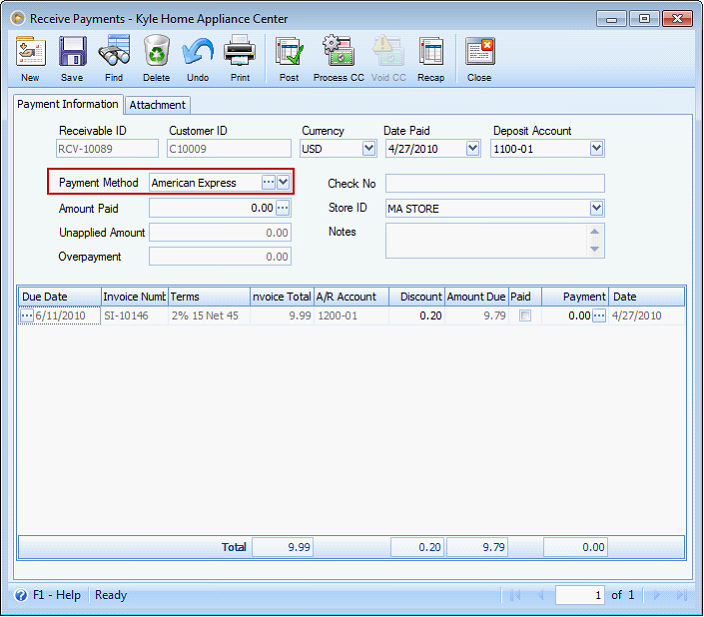Select the Payment Information tab
The image size is (704, 617).
[x=68, y=104]
